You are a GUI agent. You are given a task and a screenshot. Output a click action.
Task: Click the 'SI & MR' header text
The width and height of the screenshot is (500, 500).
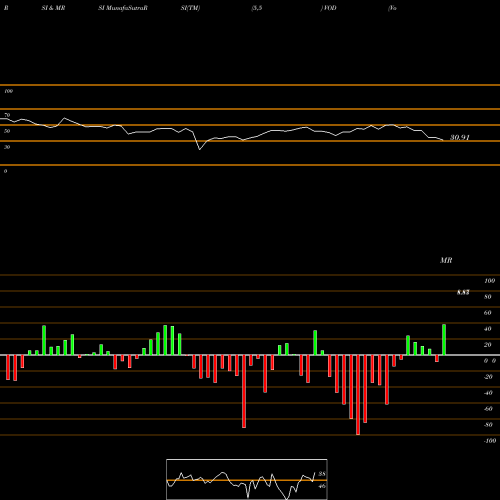coord(53,8)
